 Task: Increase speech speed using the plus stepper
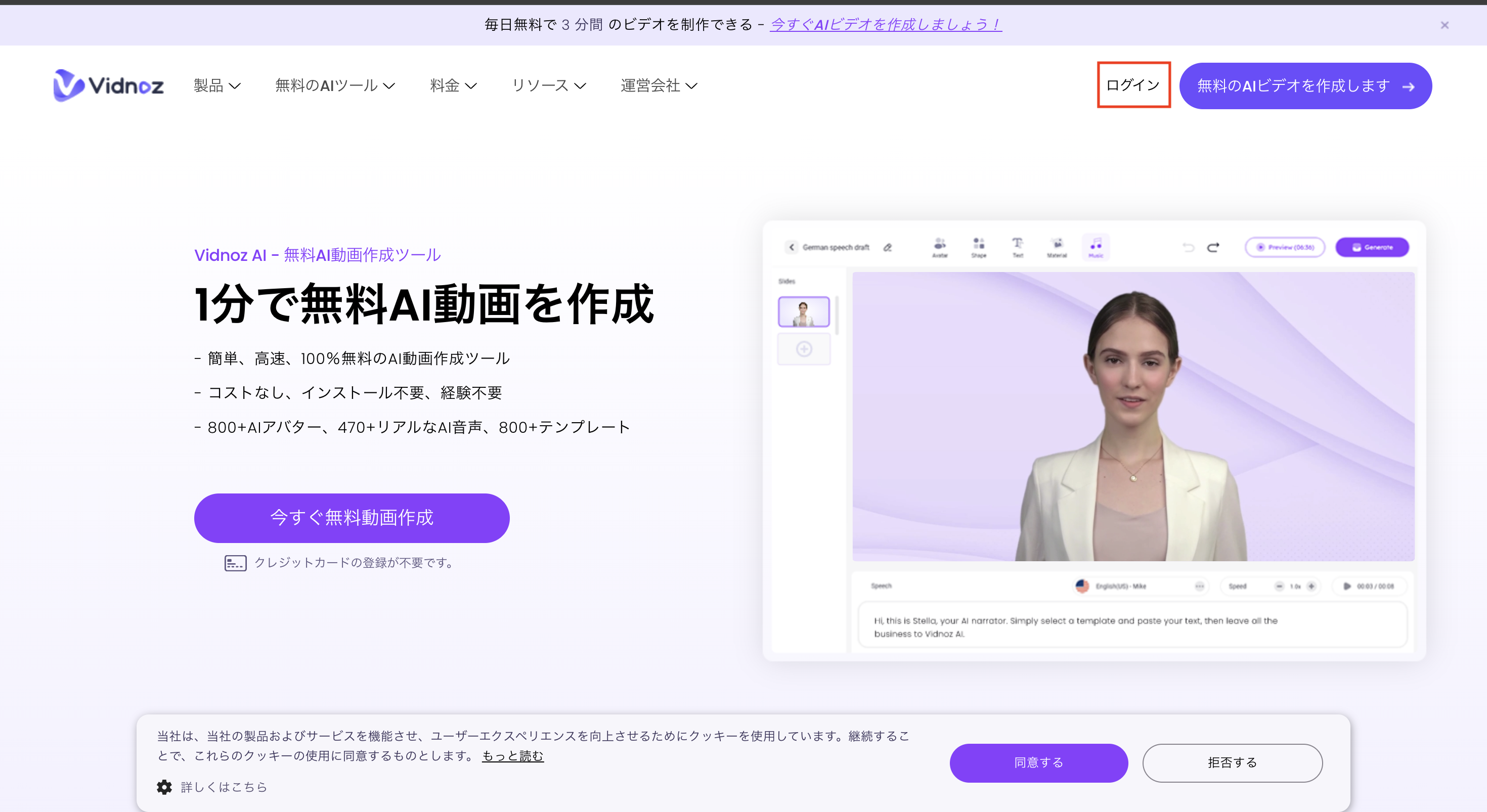click(x=1311, y=586)
